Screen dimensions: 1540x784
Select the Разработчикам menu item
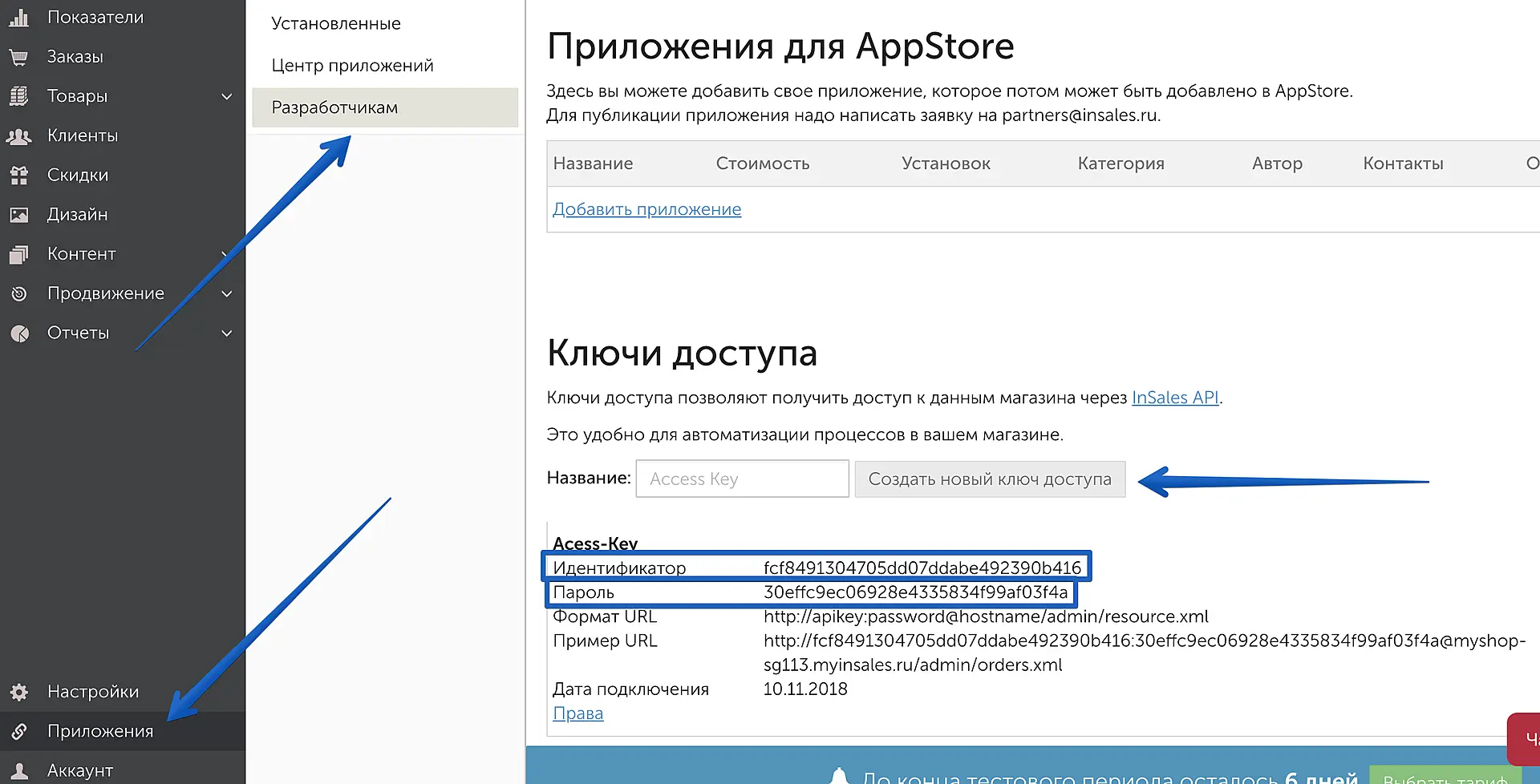point(334,107)
